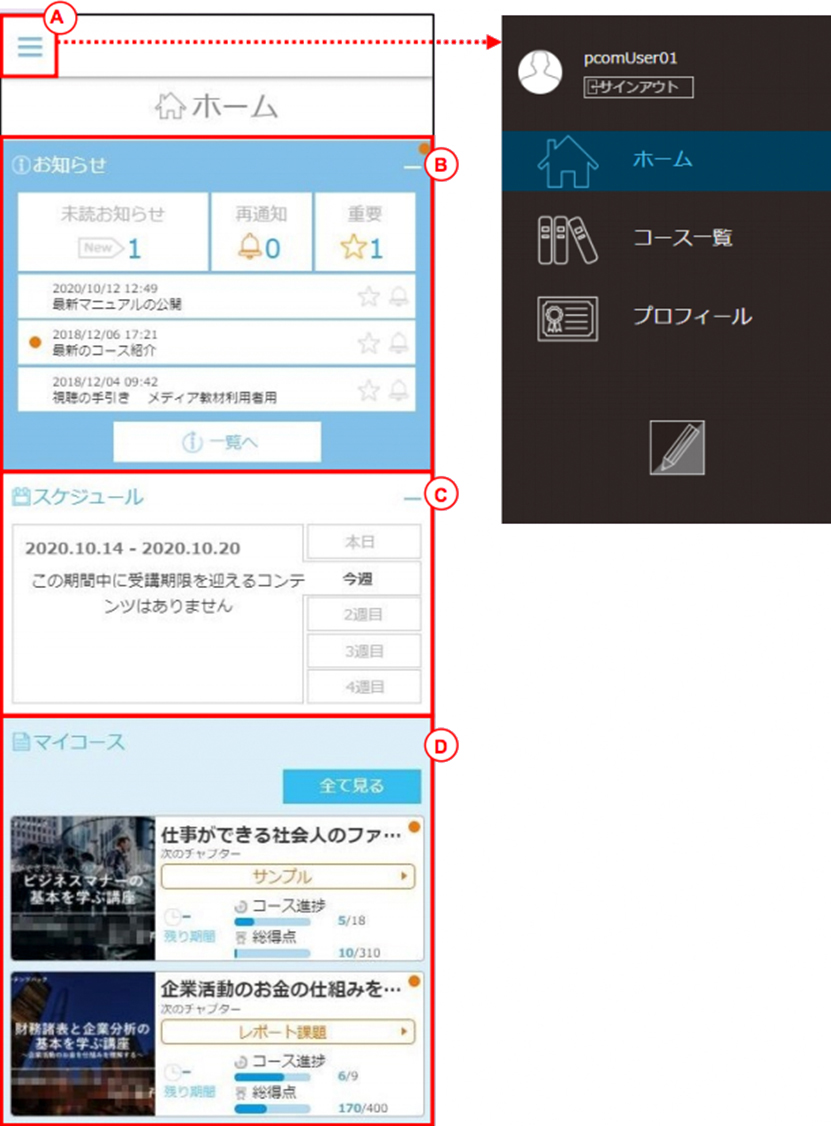Select ホーム in the side menu
The height and width of the screenshot is (1126, 831).
(667, 160)
